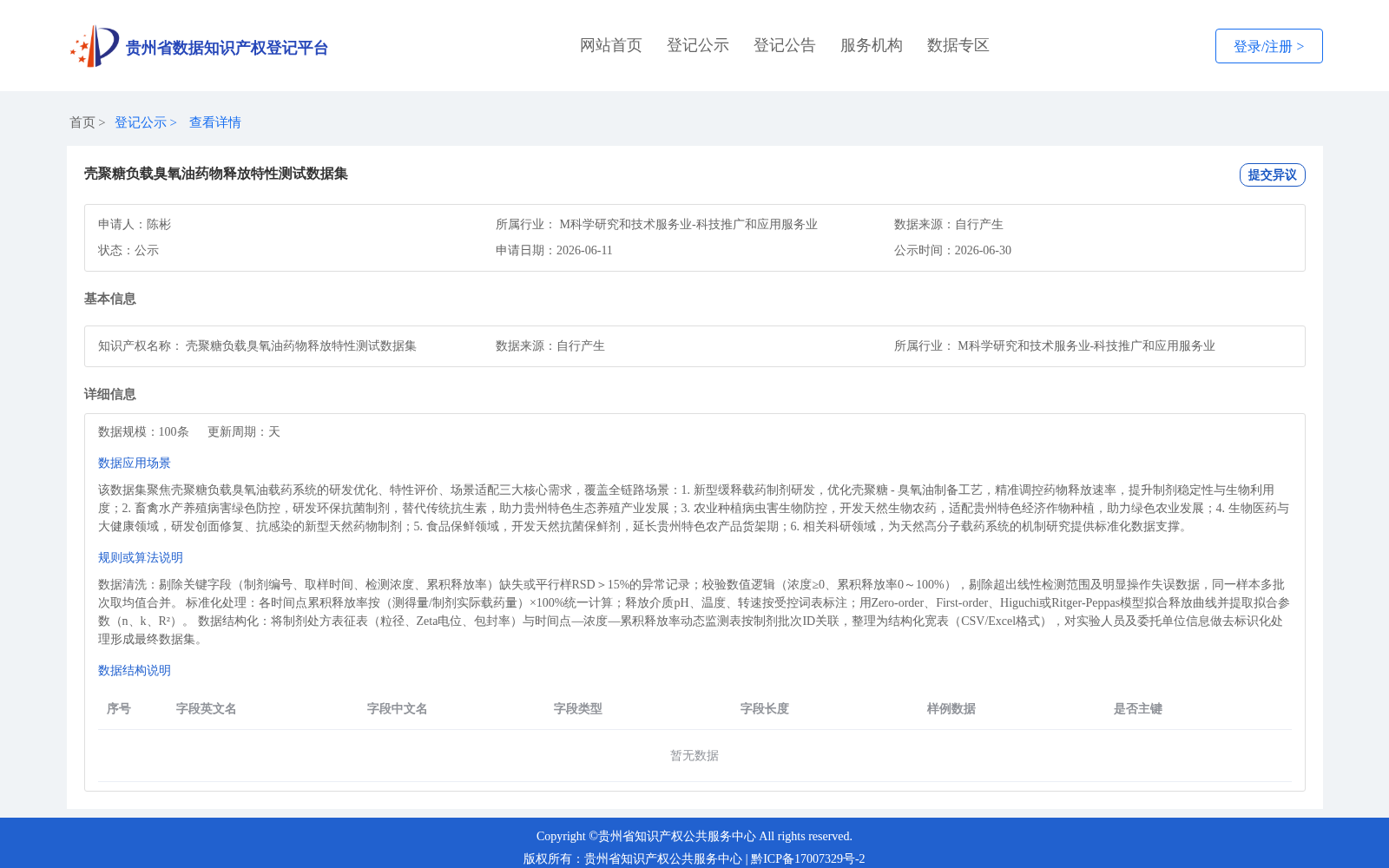Click 申请日期：2026-06-11 text
Image resolution: width=1389 pixels, height=868 pixels.
(554, 250)
